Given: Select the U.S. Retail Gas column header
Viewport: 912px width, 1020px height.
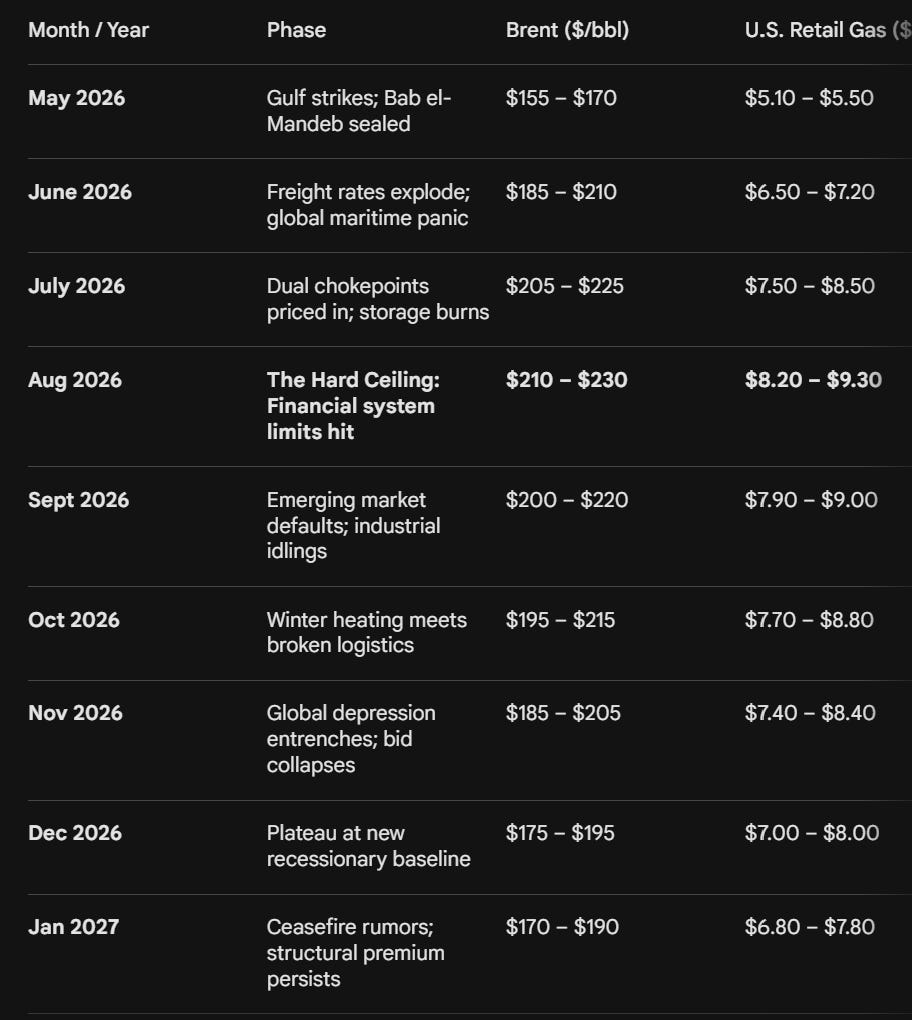Looking at the screenshot, I should tap(827, 30).
